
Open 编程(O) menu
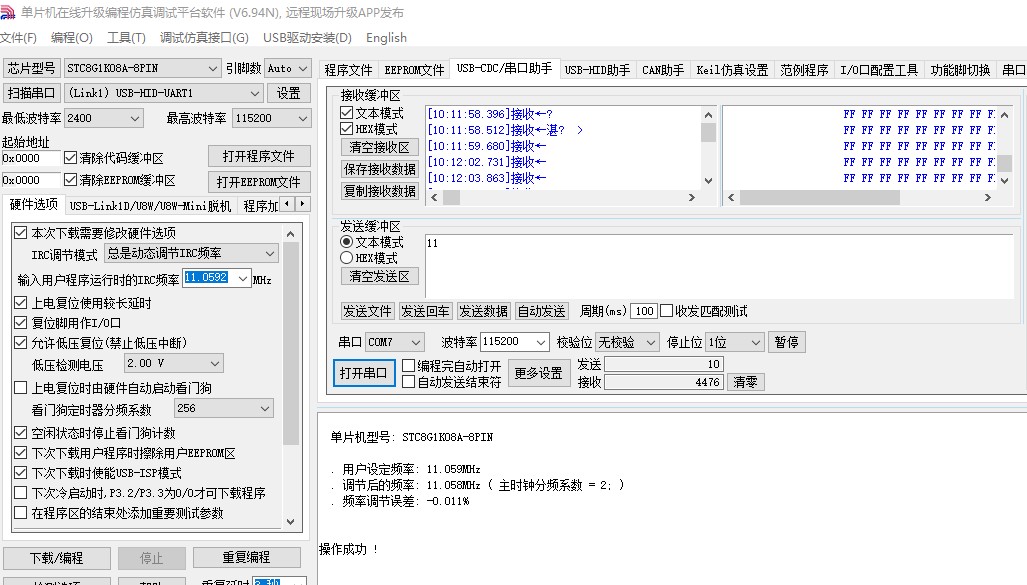72,38
